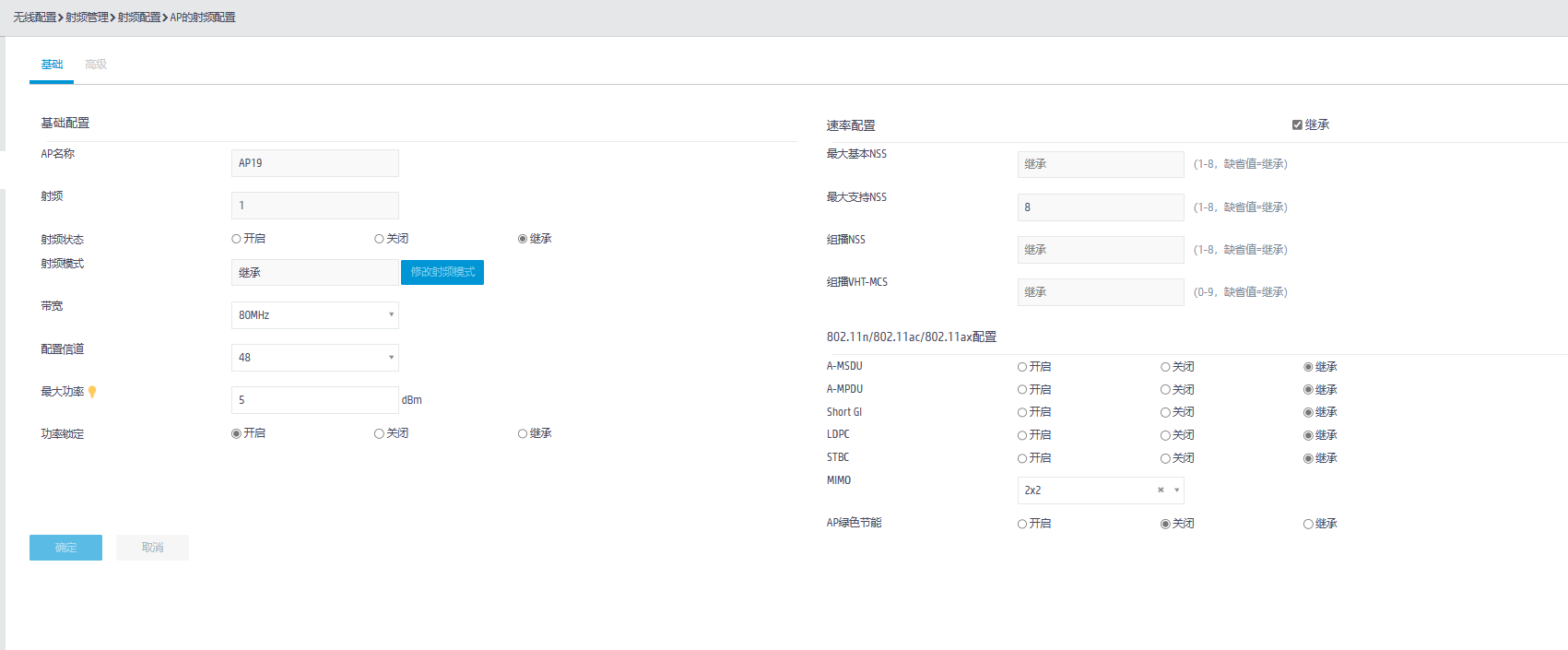The width and height of the screenshot is (1568, 650).
Task: Clear the MIMO selection with the x icon
Action: click(x=1161, y=490)
